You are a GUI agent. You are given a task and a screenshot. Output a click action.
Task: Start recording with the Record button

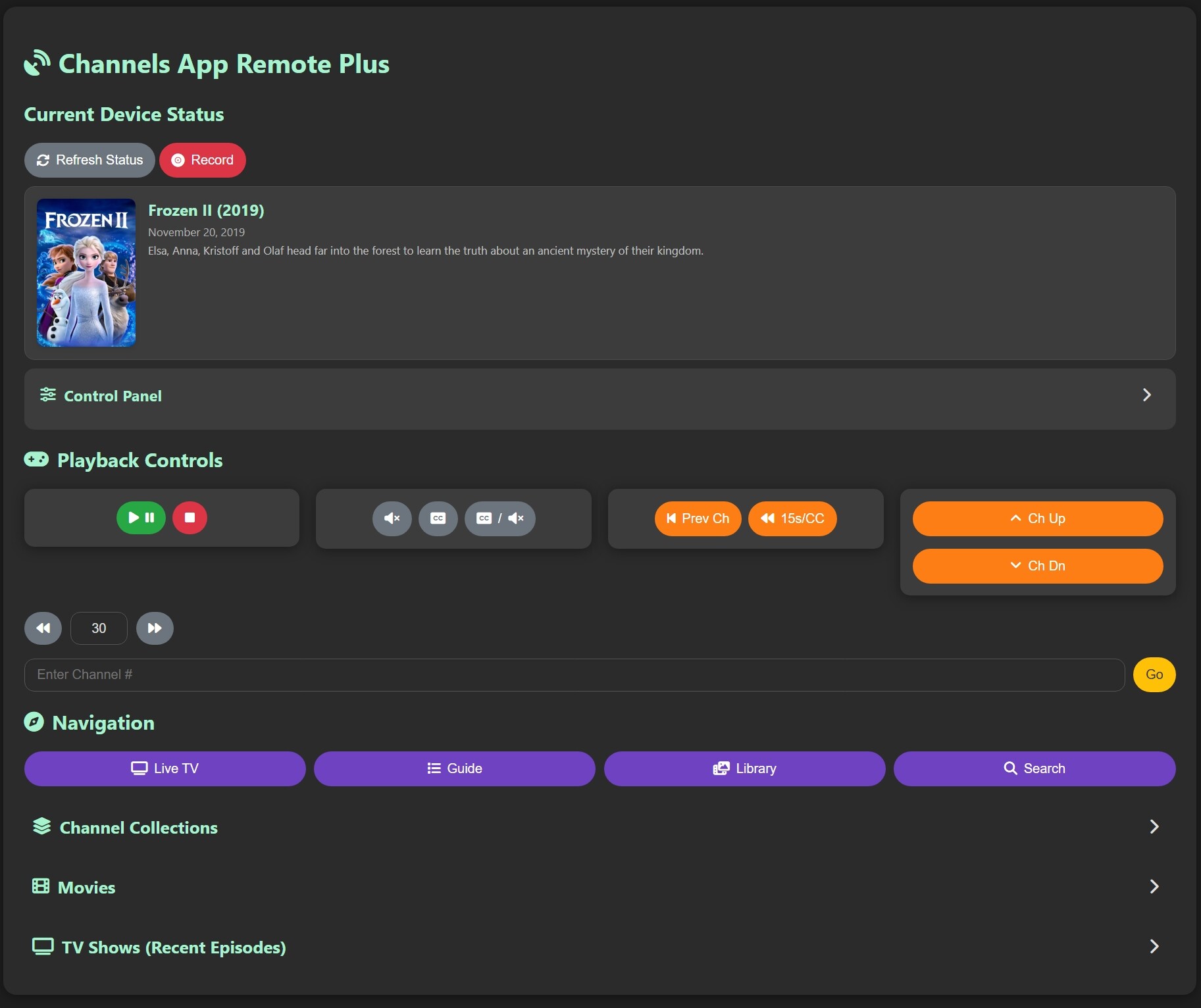tap(203, 160)
